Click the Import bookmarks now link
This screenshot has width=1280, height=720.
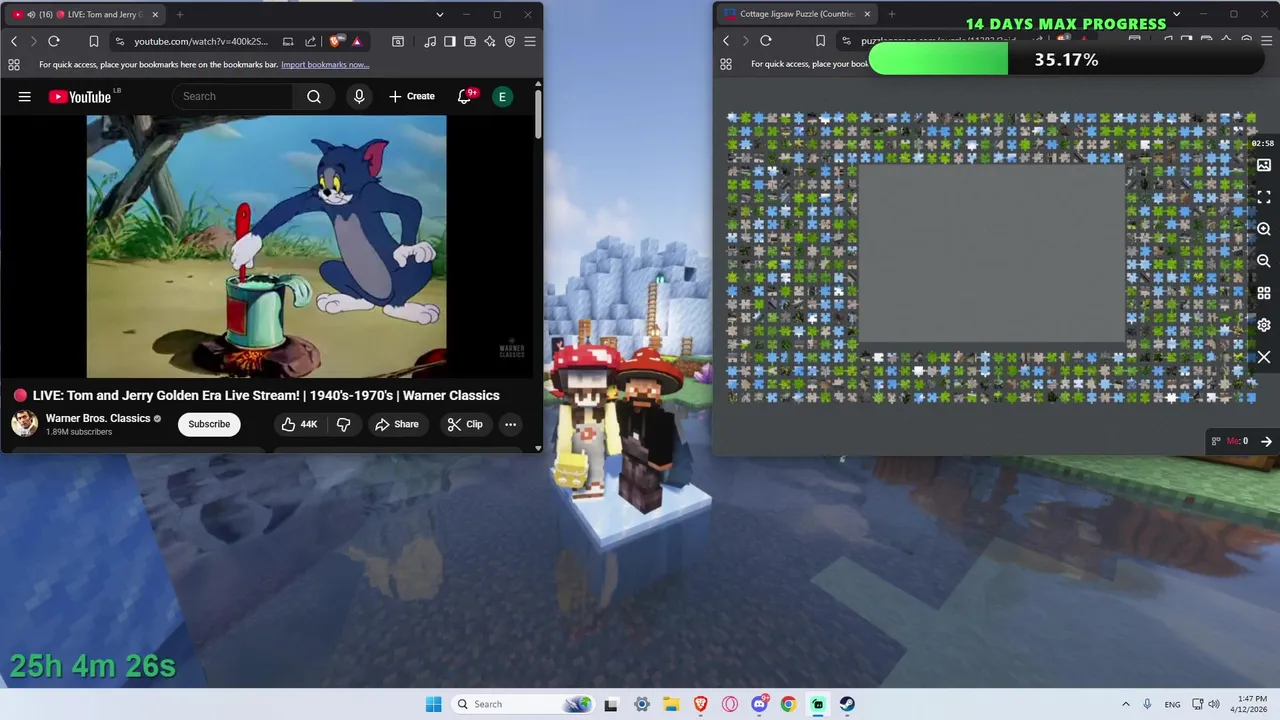point(325,65)
